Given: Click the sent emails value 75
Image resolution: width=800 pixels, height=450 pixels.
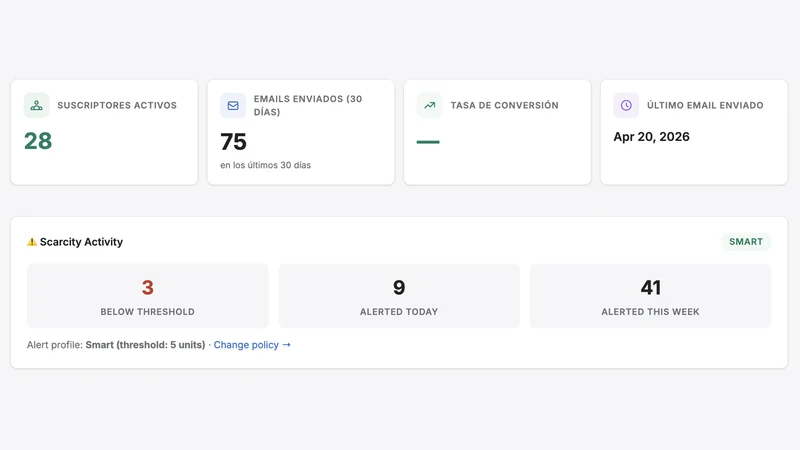Looking at the screenshot, I should pyautogui.click(x=234, y=142).
